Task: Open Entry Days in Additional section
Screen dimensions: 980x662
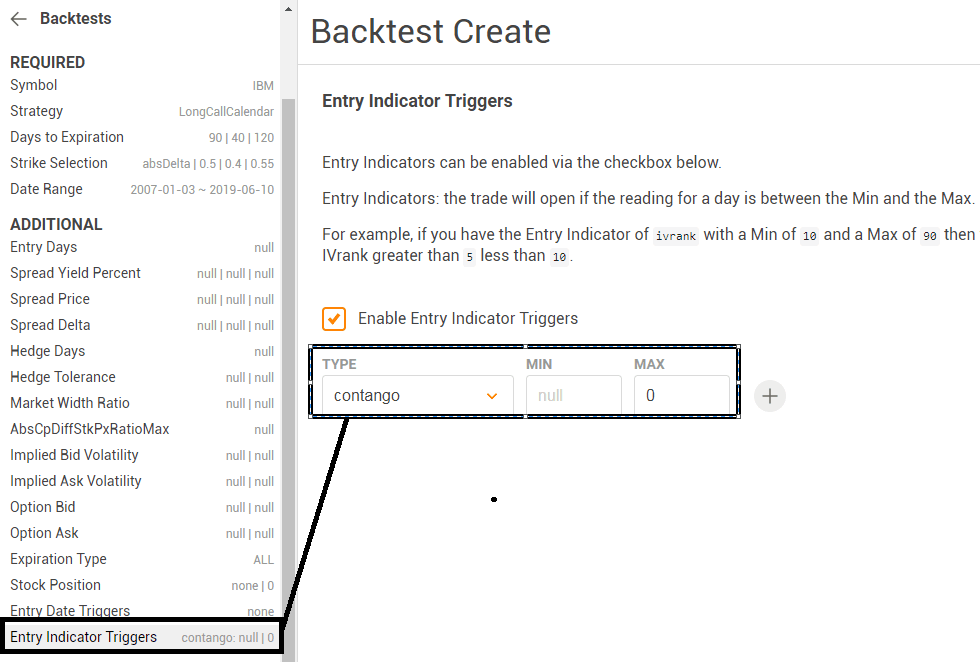Action: click(x=142, y=247)
